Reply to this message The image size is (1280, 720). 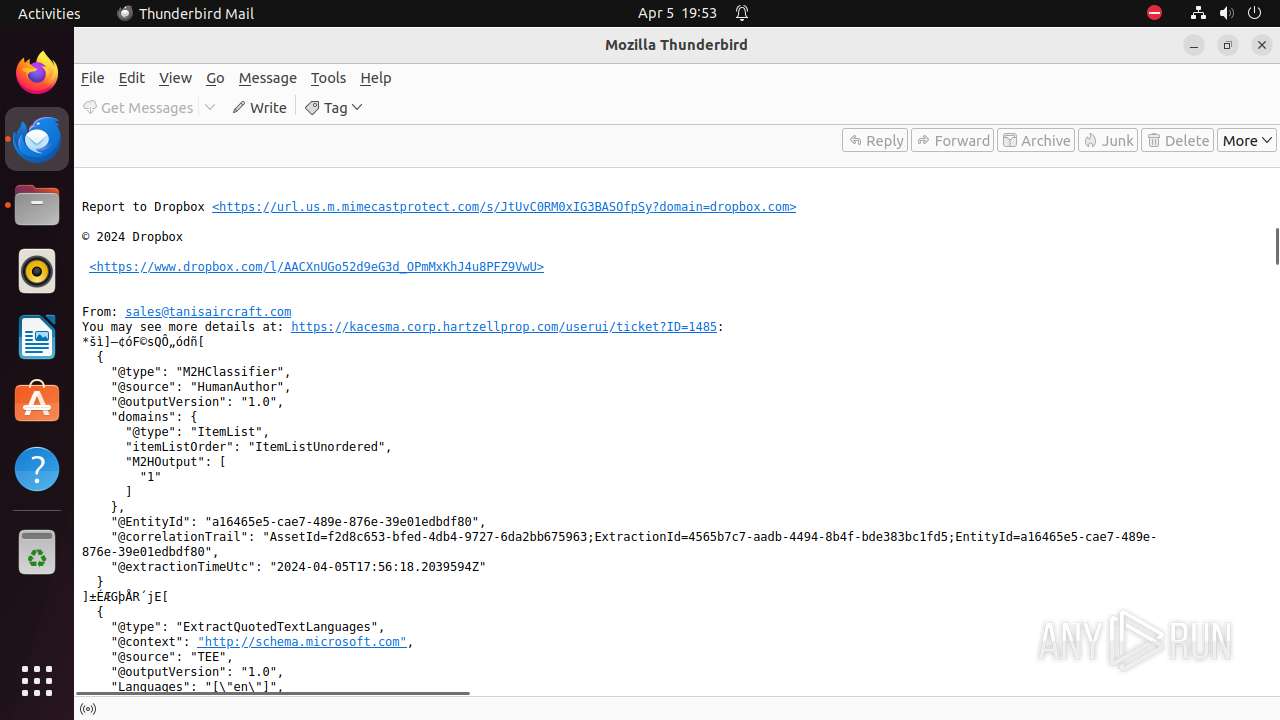pyautogui.click(x=875, y=140)
